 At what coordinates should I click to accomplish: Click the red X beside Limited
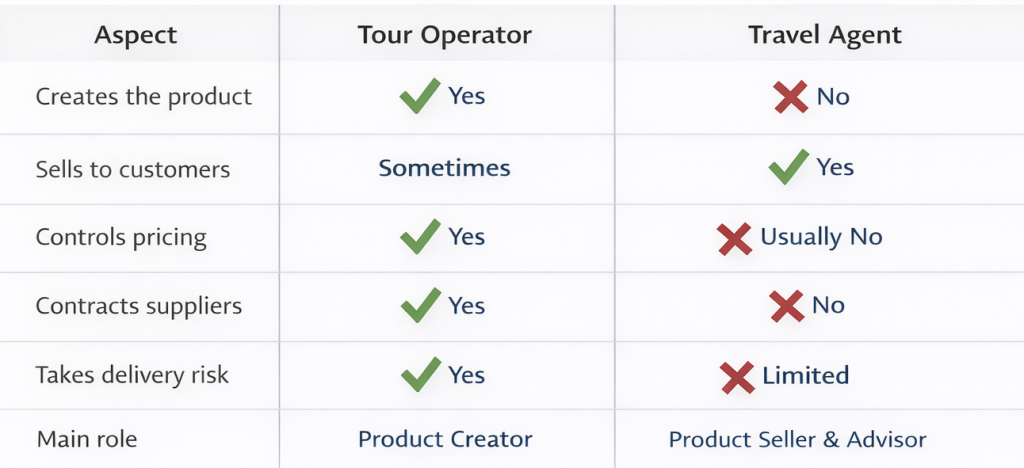coord(737,377)
